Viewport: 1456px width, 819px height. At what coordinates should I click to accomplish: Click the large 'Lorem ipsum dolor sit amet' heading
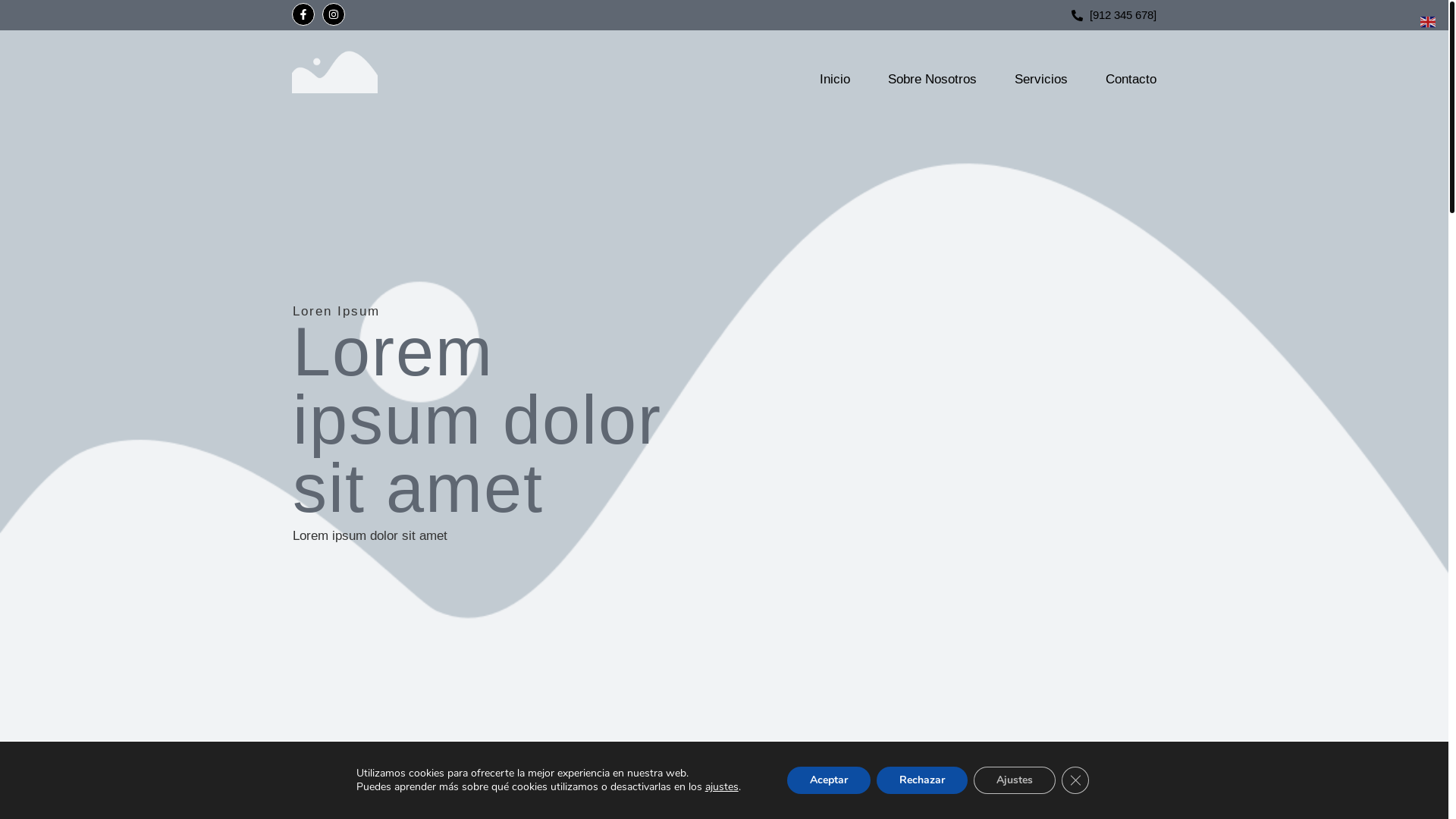(477, 420)
